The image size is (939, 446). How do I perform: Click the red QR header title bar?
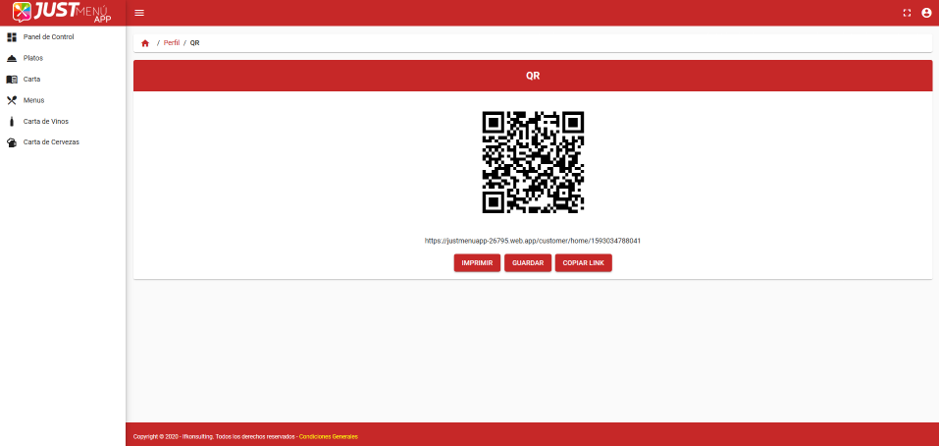click(x=532, y=75)
